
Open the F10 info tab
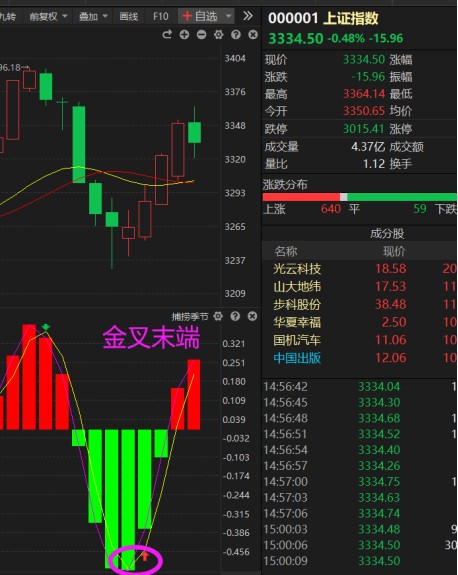pyautogui.click(x=161, y=17)
